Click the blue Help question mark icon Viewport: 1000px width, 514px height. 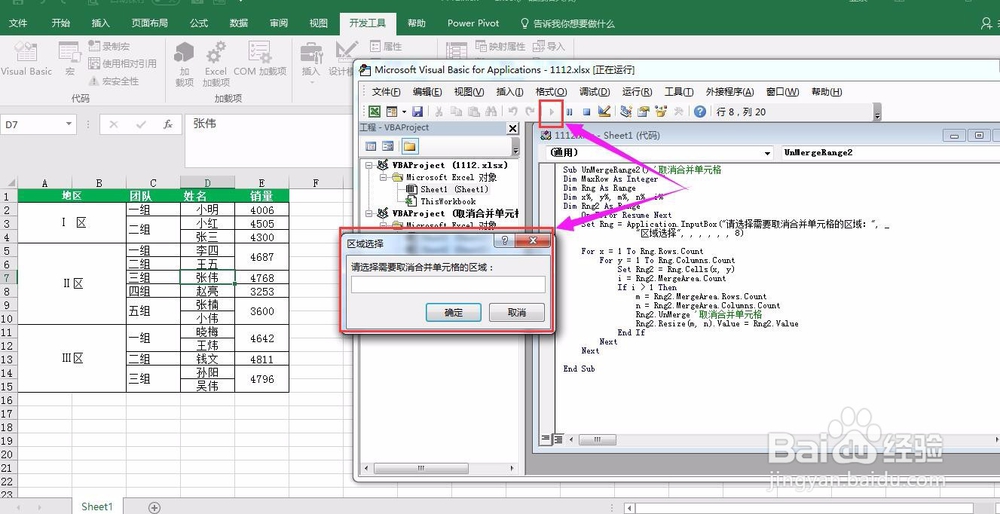tap(700, 112)
